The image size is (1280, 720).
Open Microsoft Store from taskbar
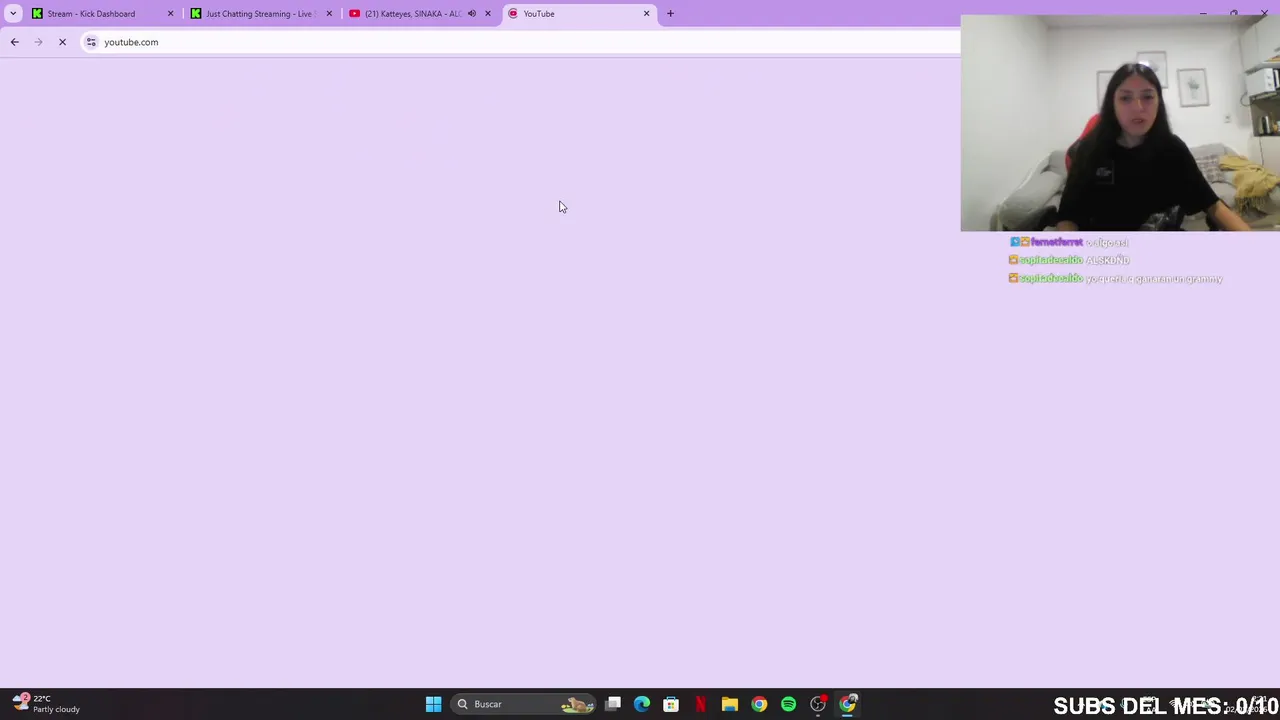(671, 704)
